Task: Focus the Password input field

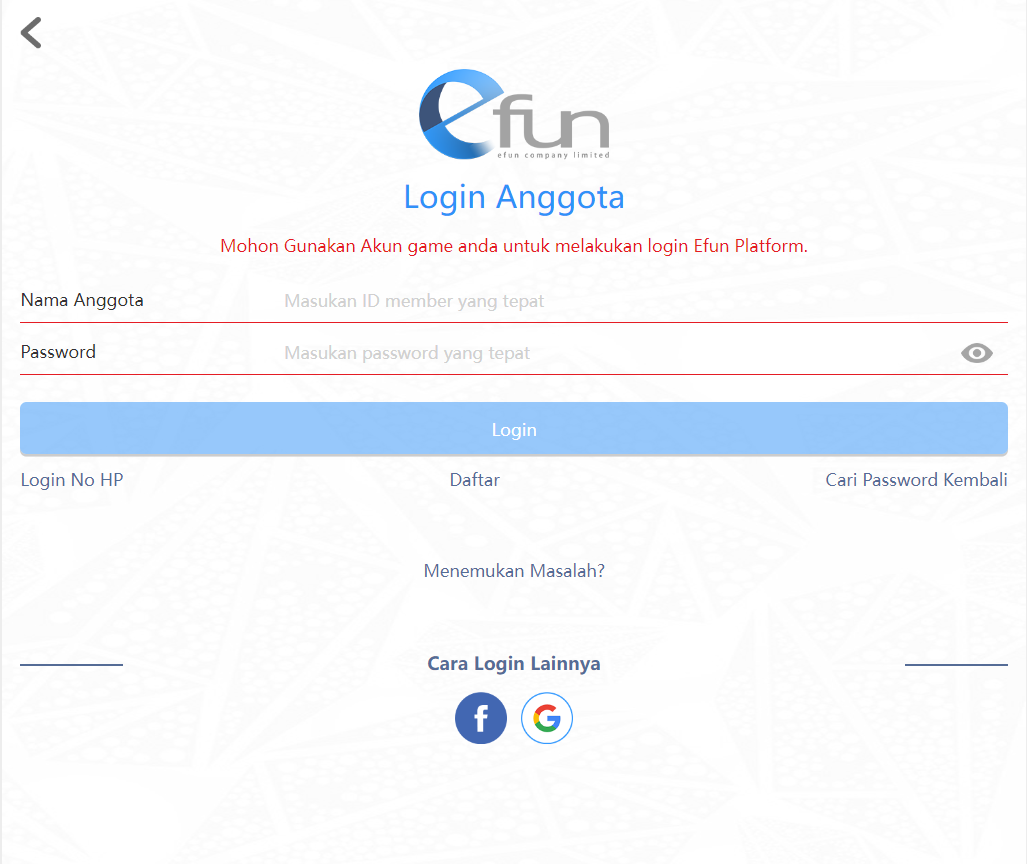Action: 616,353
